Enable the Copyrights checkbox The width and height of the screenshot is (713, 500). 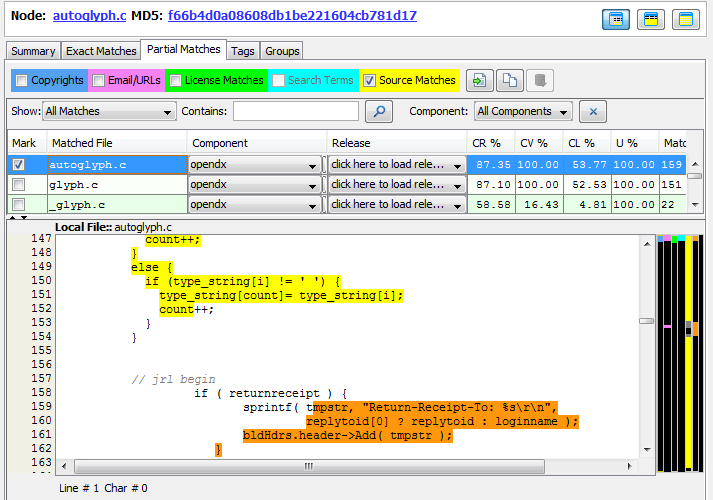[20, 81]
